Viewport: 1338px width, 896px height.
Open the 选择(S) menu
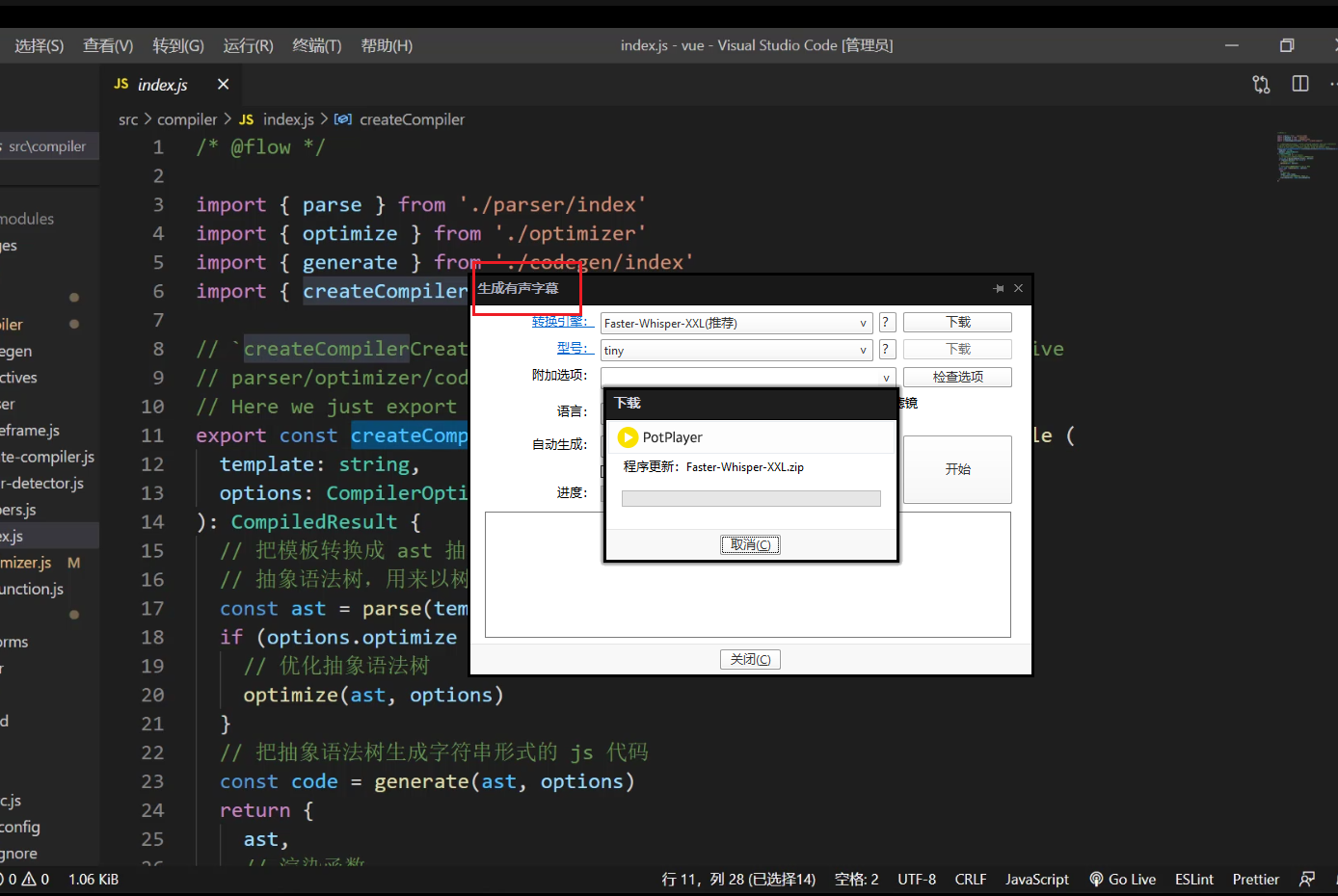coord(40,45)
